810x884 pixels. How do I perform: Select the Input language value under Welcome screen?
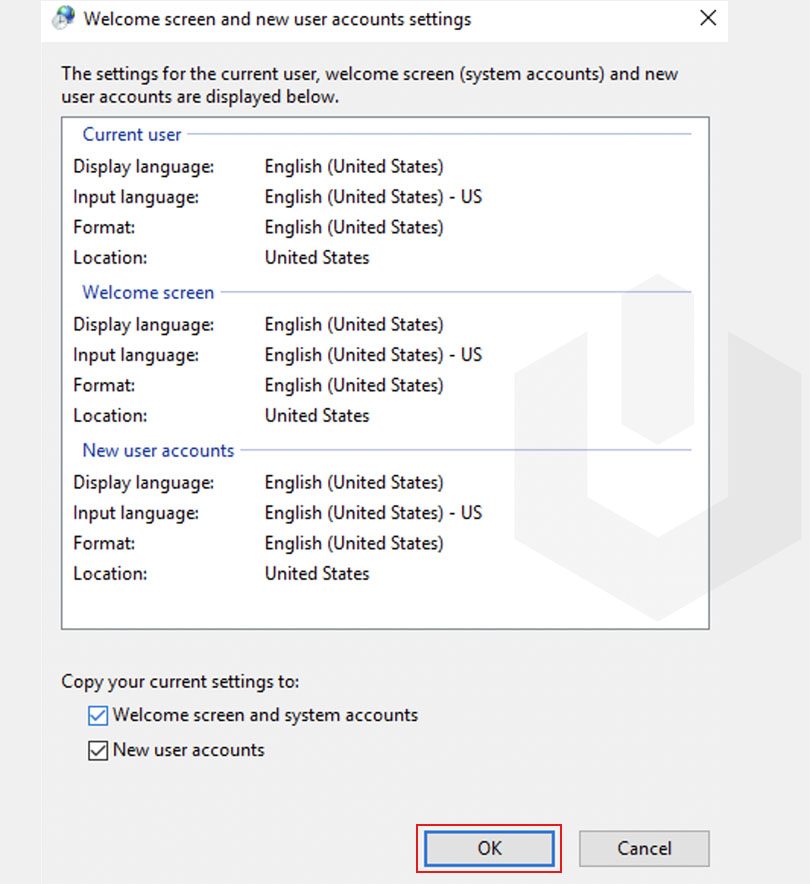pyautogui.click(x=373, y=355)
